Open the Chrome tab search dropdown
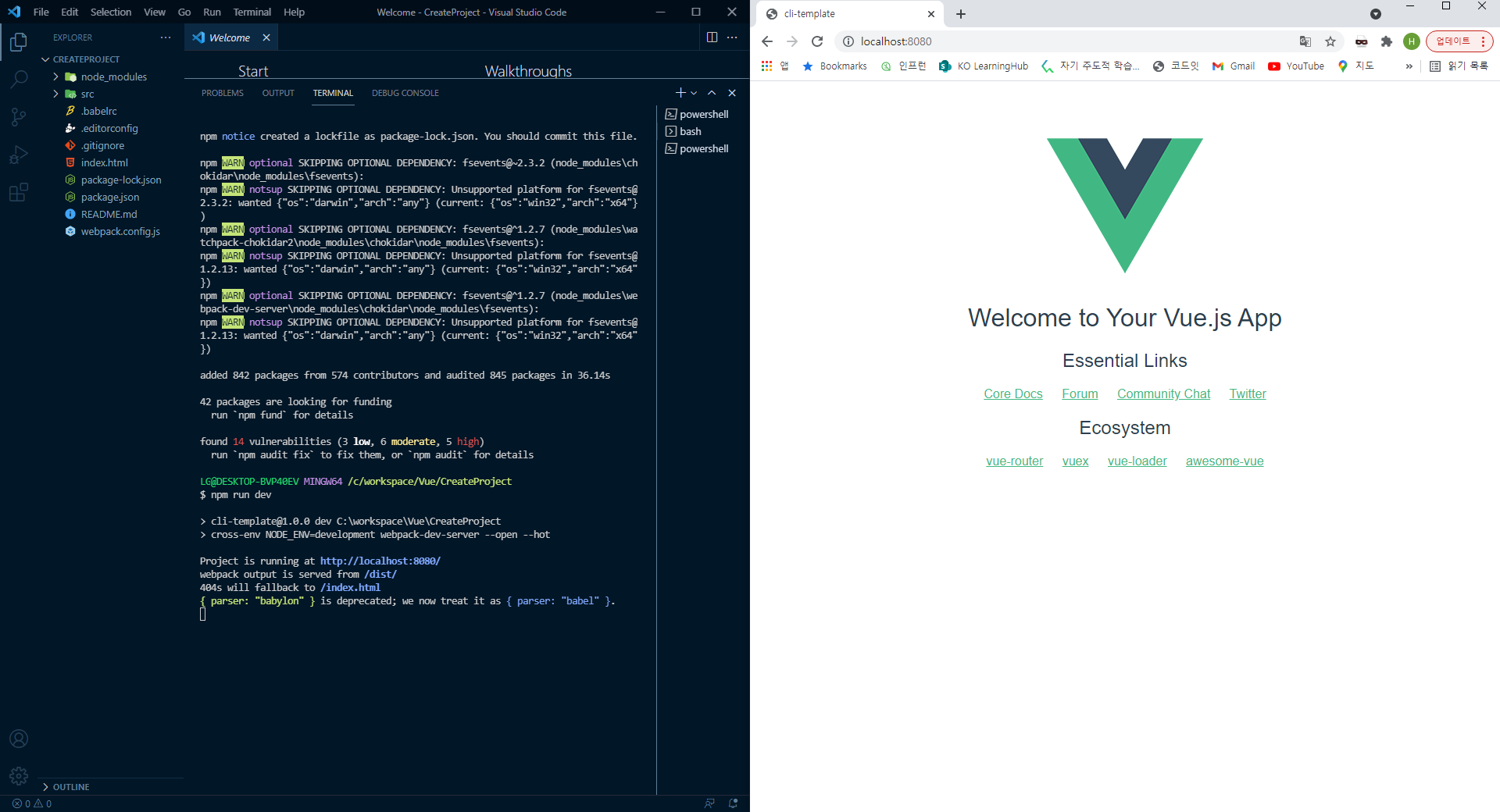1500x812 pixels. pyautogui.click(x=1376, y=14)
